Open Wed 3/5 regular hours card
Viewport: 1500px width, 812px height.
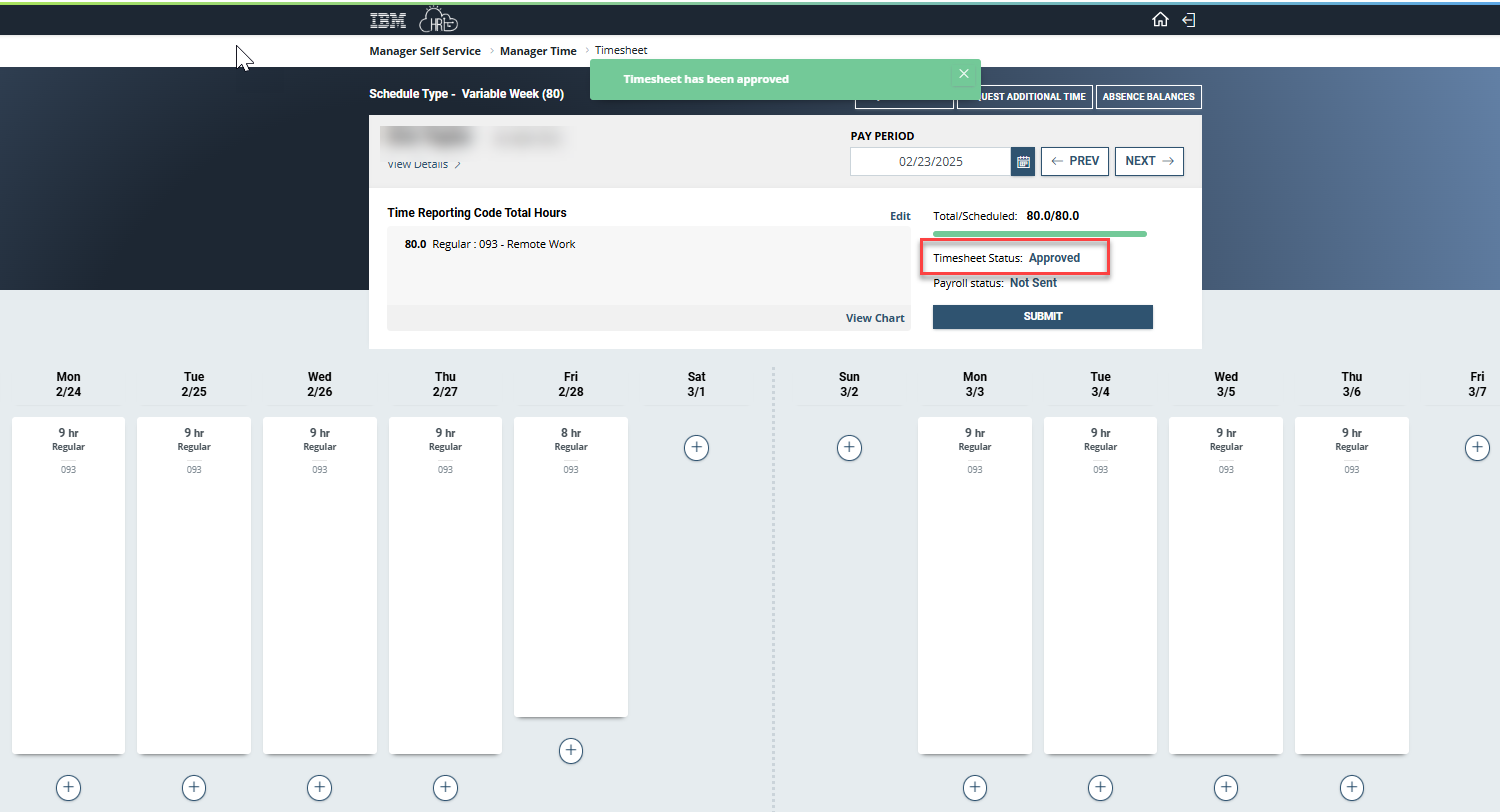click(1226, 585)
